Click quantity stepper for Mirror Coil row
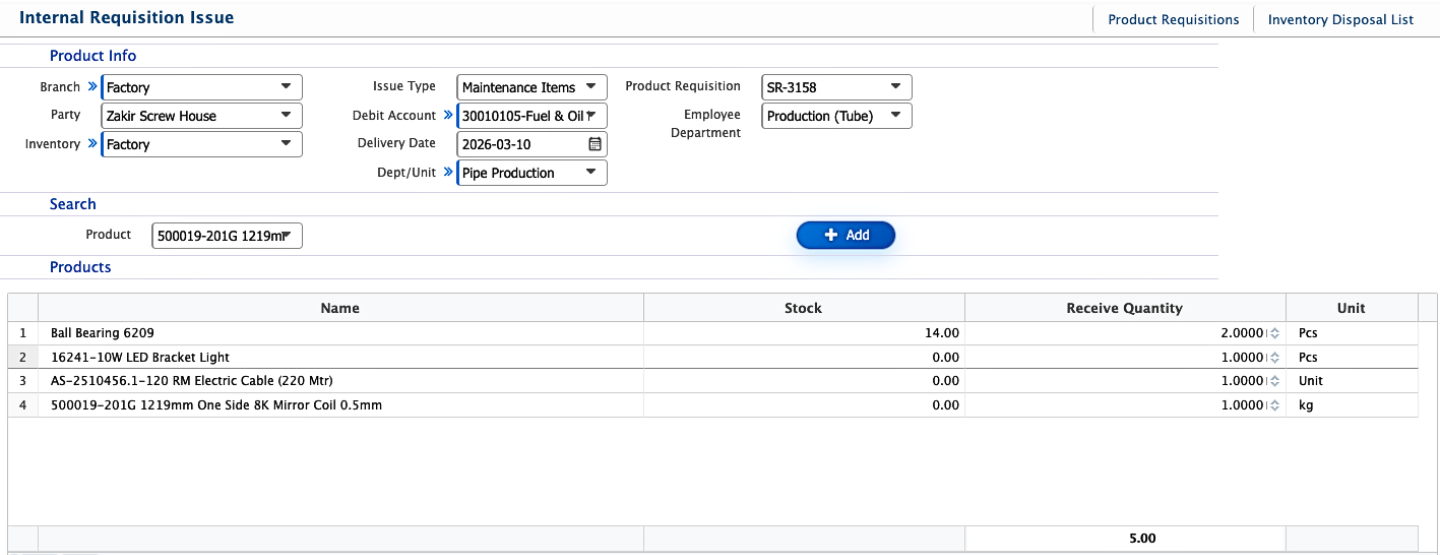 (x=1274, y=406)
